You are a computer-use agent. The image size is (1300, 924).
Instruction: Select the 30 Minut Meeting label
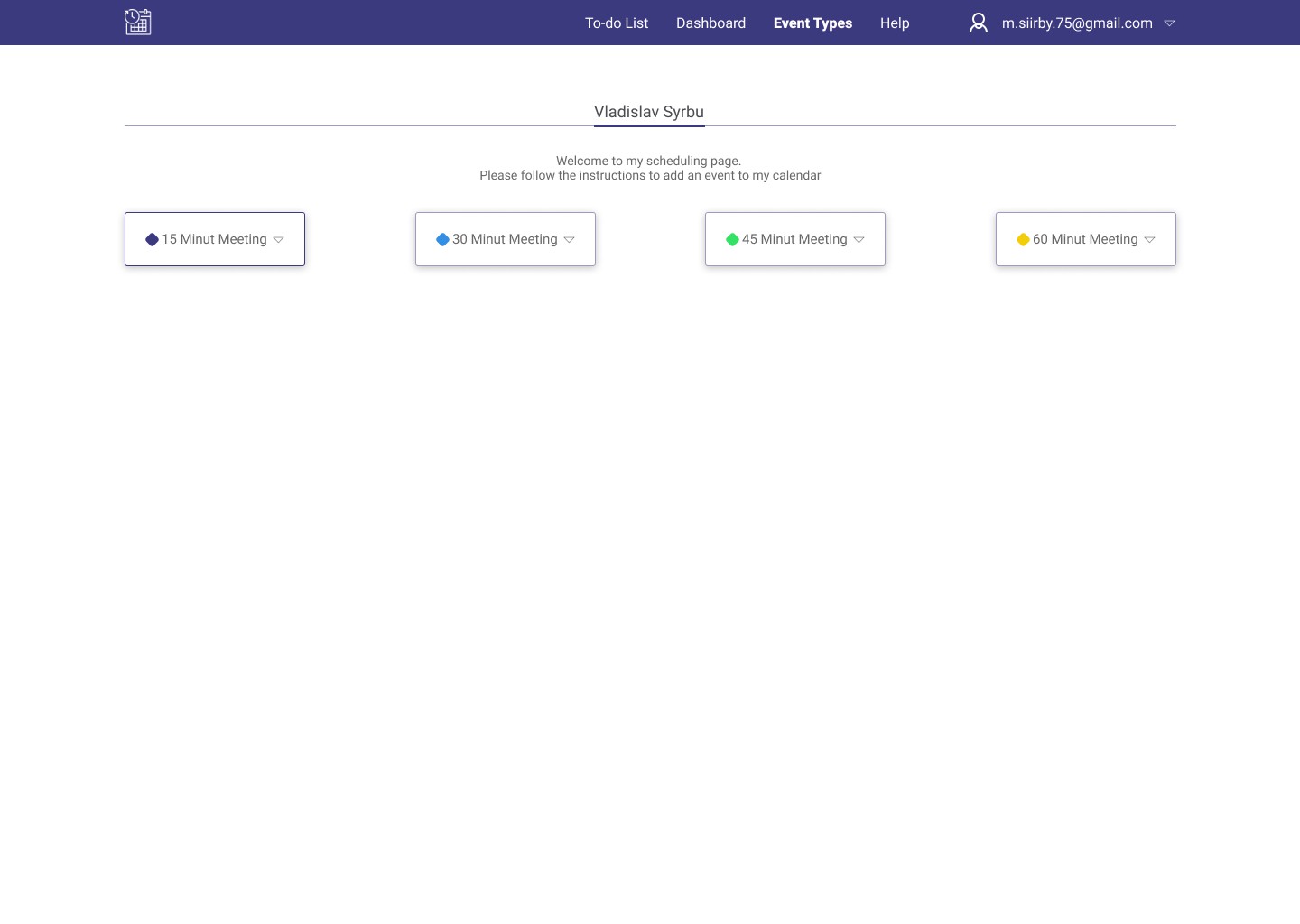click(505, 239)
